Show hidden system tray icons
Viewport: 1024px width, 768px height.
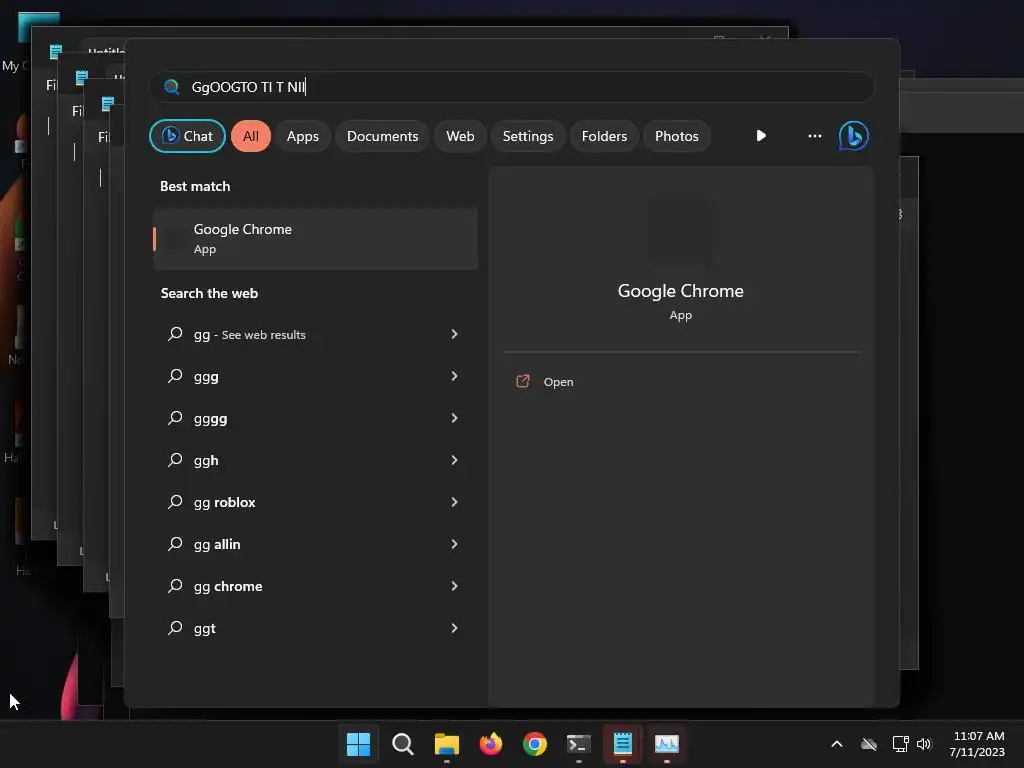click(837, 744)
